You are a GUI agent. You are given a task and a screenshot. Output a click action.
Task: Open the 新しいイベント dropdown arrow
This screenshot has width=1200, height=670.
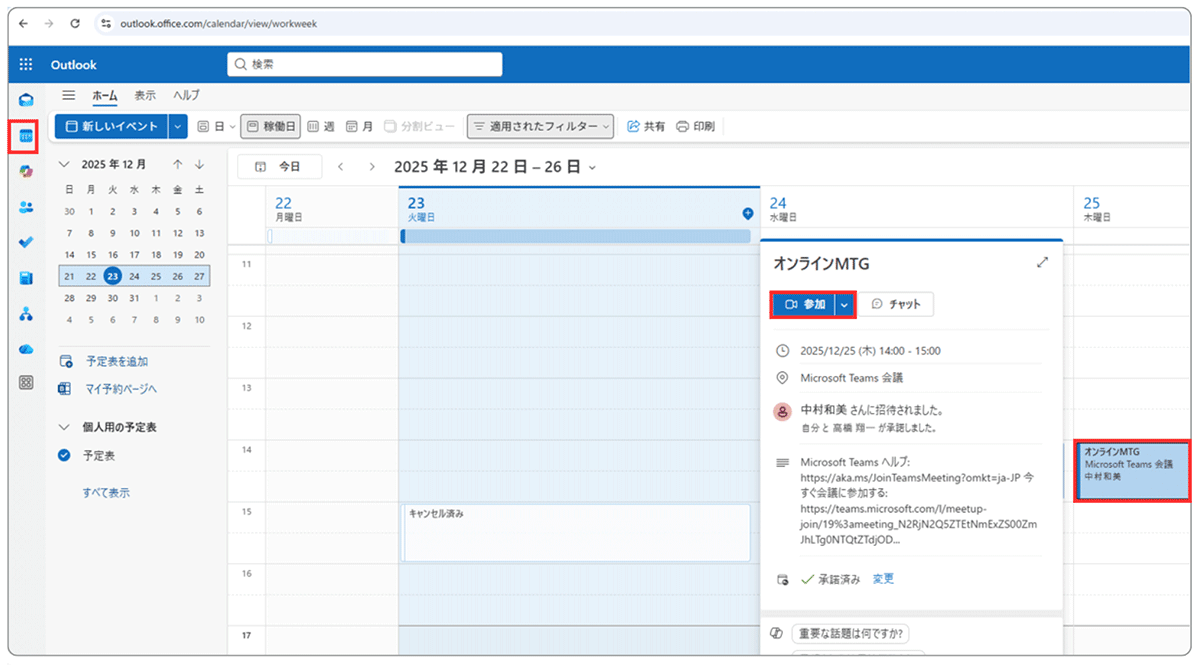tap(177, 126)
